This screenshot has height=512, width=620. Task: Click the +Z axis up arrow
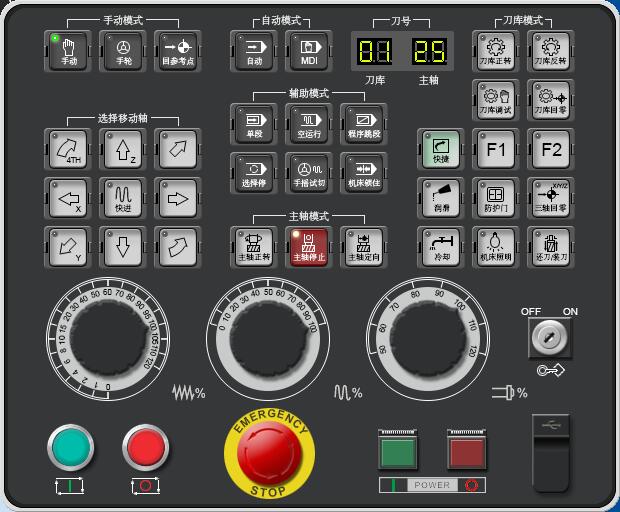click(123, 151)
